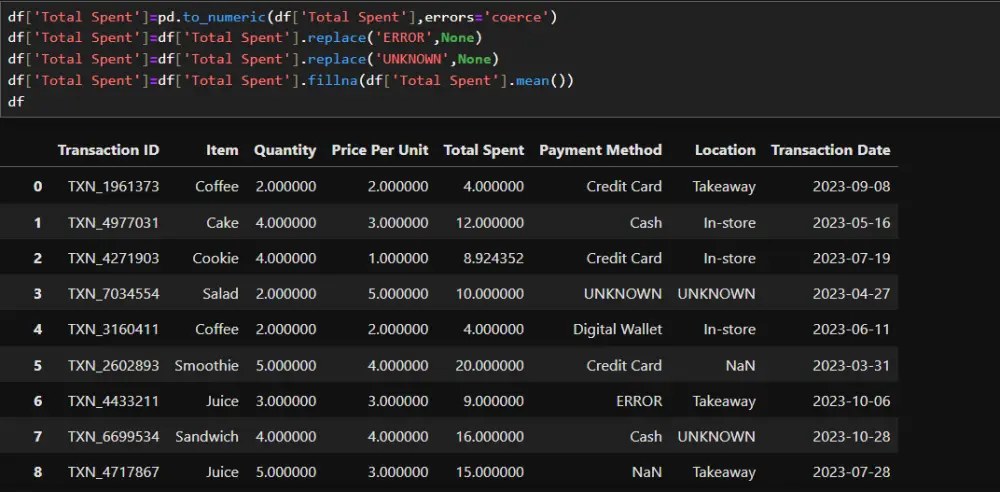Click Total Spent value 8.924352
1000x492 pixels.
494,258
